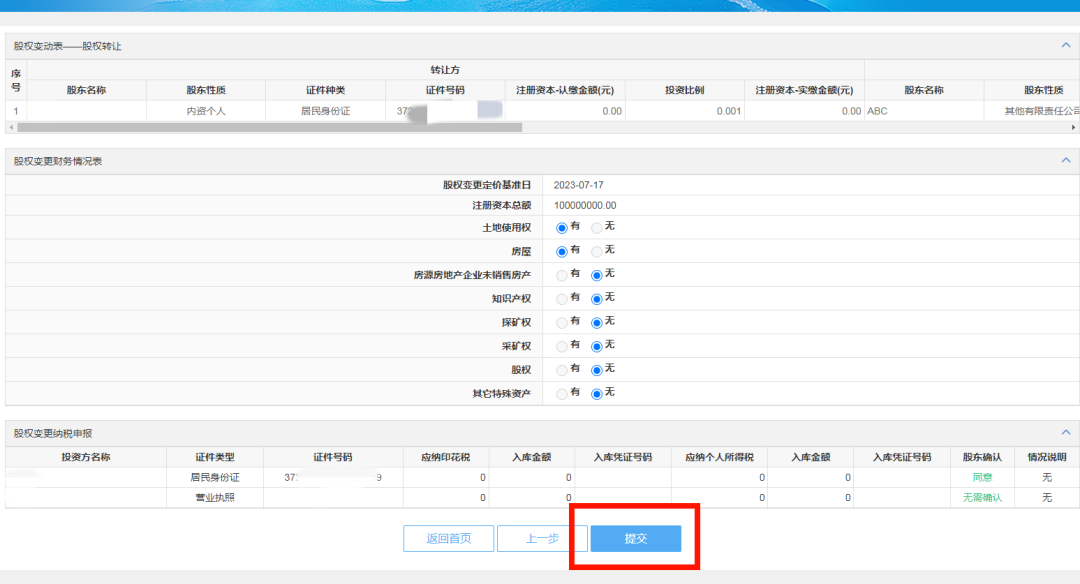This screenshot has width=1080, height=584.
Task: Select 无 for 采矿权
Action: click(x=597, y=346)
